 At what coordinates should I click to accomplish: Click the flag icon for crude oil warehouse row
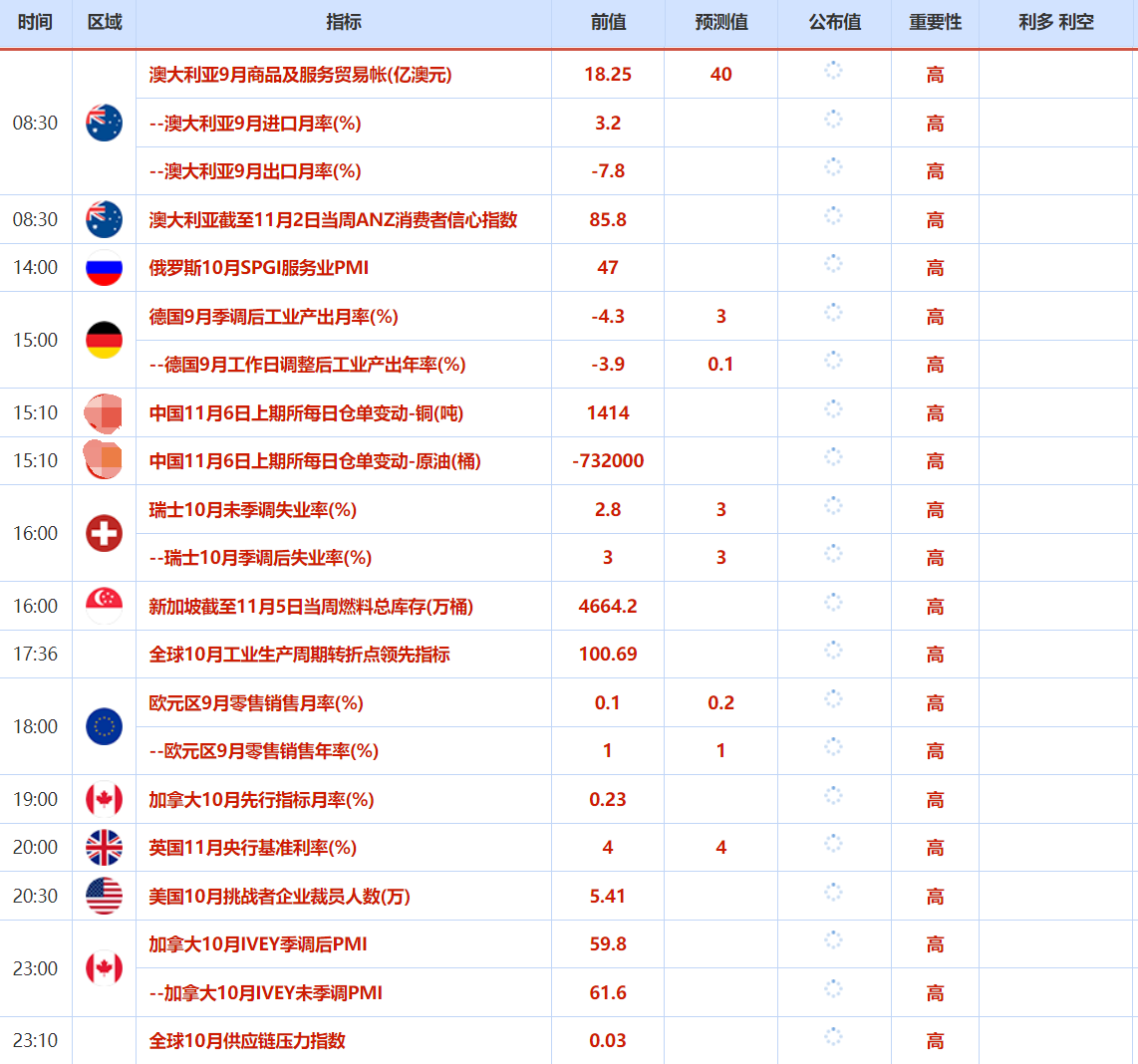tap(104, 460)
